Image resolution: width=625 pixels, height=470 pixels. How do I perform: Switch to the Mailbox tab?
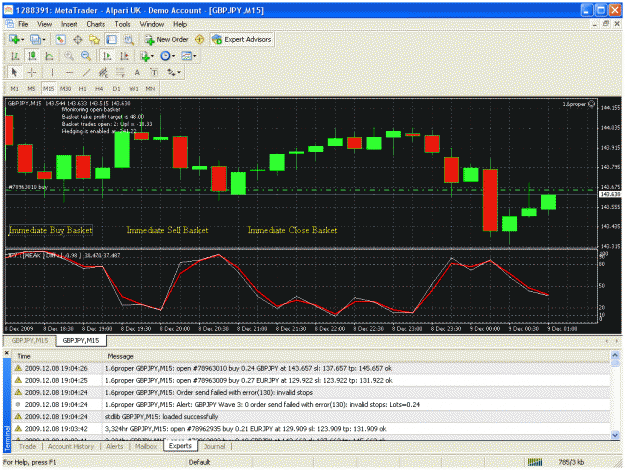click(146, 446)
